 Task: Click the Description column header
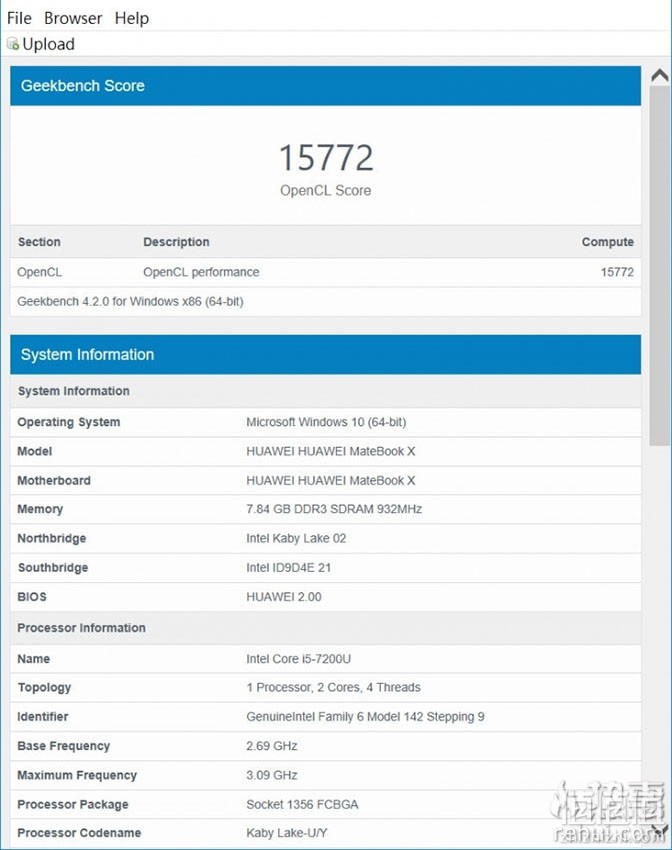pyautogui.click(x=176, y=242)
